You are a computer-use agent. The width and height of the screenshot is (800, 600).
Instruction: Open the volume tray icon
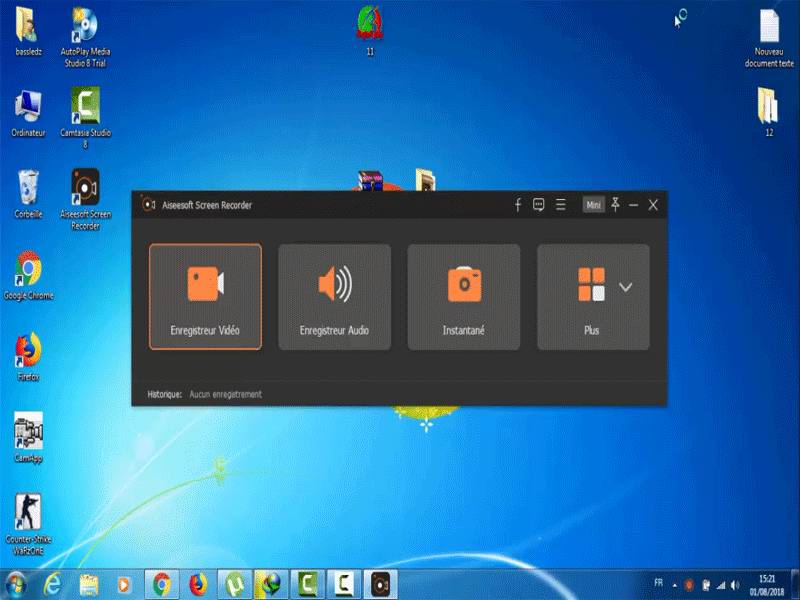[x=735, y=585]
